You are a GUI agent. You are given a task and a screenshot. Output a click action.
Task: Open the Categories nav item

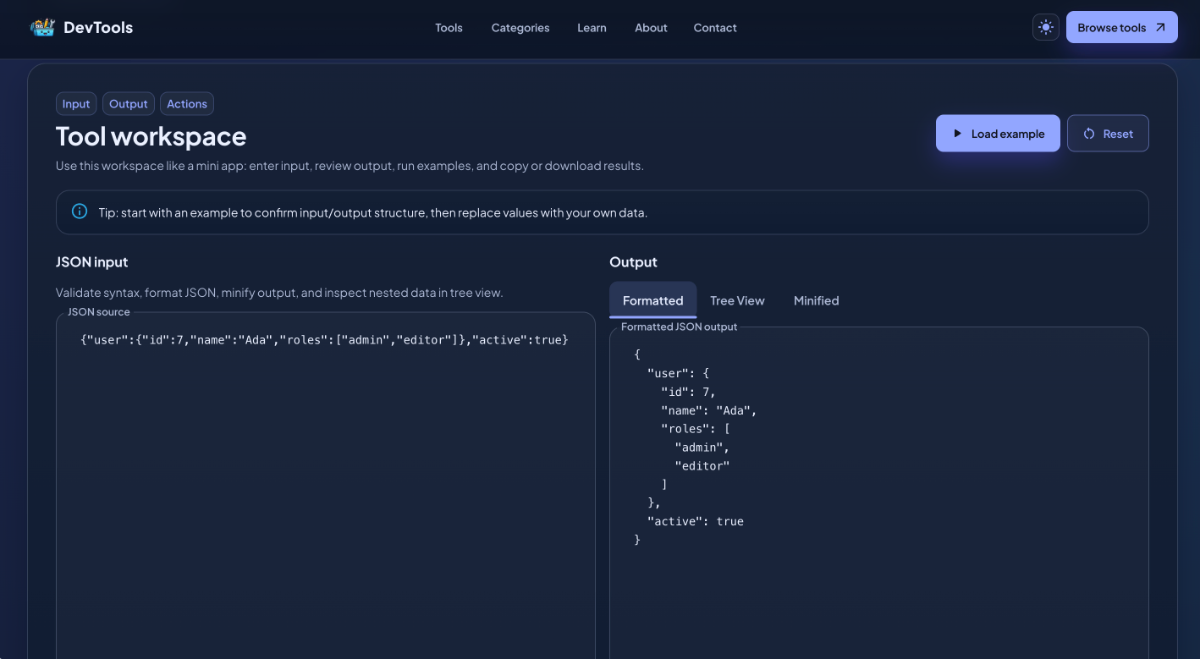520,28
